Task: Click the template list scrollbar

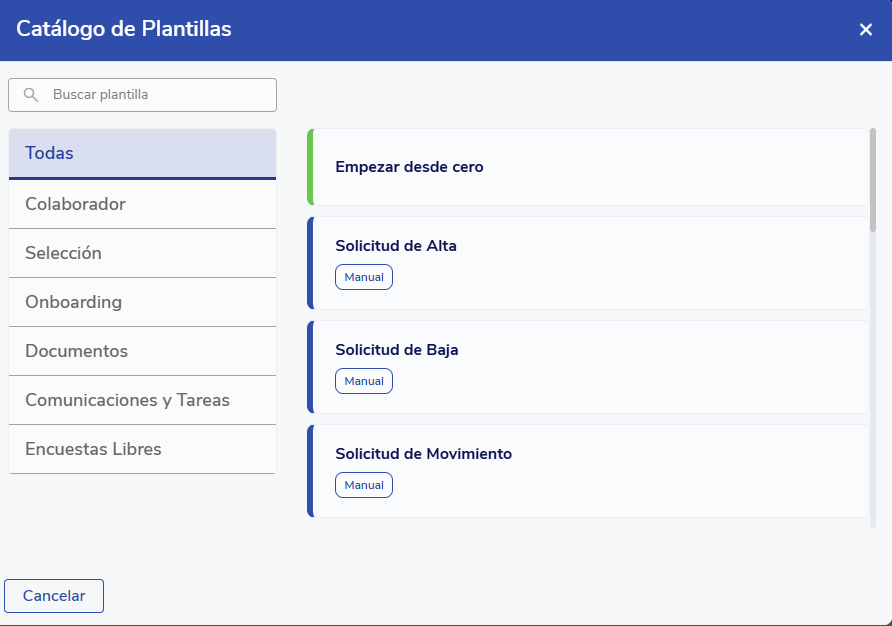Action: (x=873, y=180)
